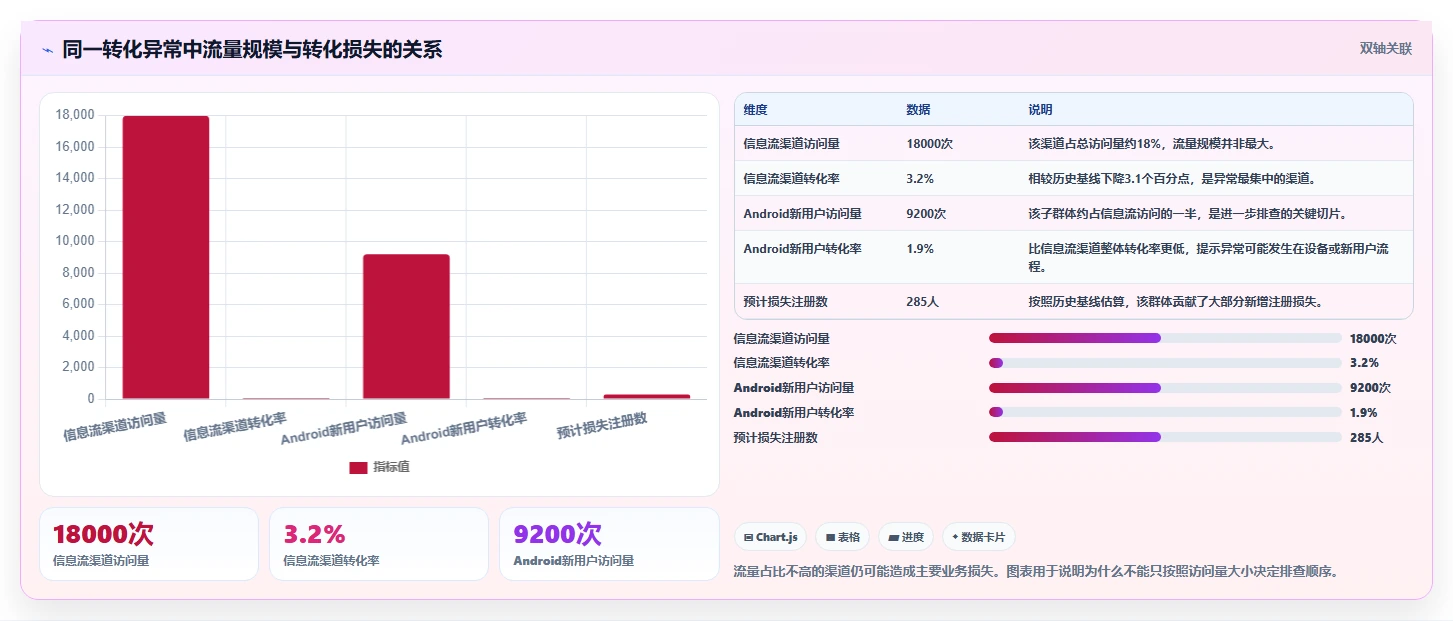The image size is (1453, 621).
Task: Click the 双轴关联 tag in the header
Action: coord(1385,48)
